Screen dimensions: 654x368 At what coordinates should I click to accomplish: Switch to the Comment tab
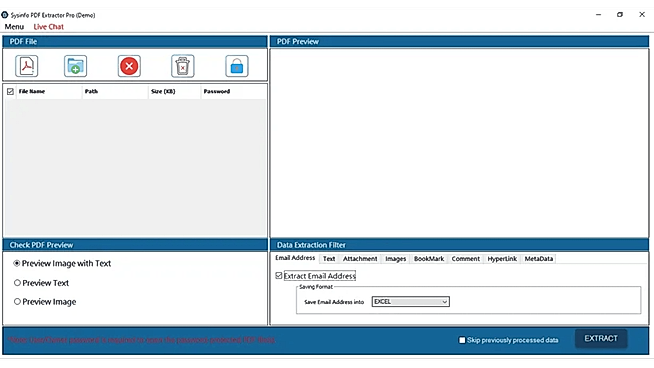[465, 259]
